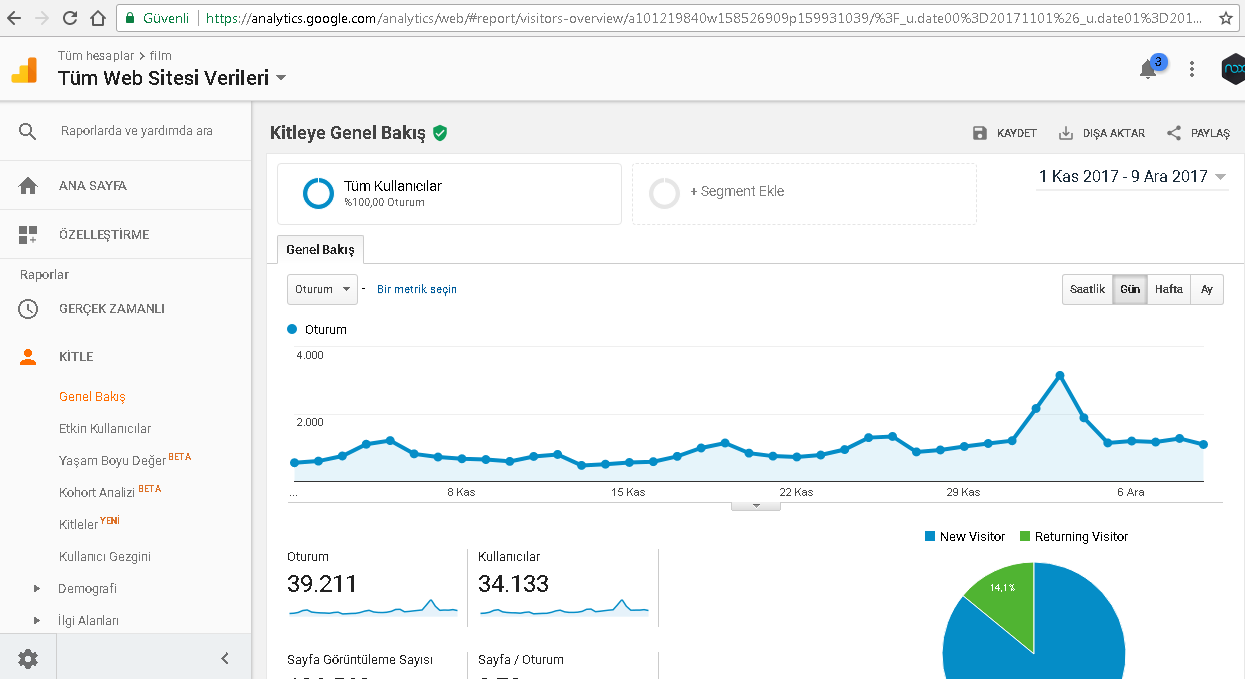This screenshot has width=1245, height=679.
Task: Expand the Demografi tree item
Action: pyautogui.click(x=37, y=588)
